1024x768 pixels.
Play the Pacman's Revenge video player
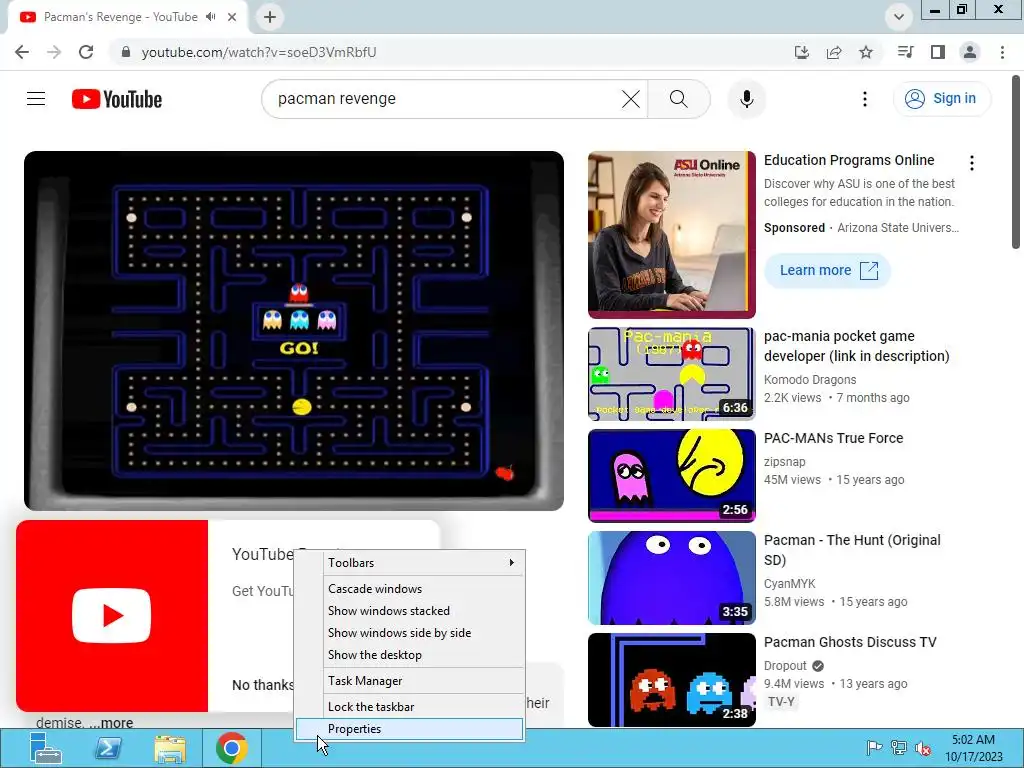294,330
